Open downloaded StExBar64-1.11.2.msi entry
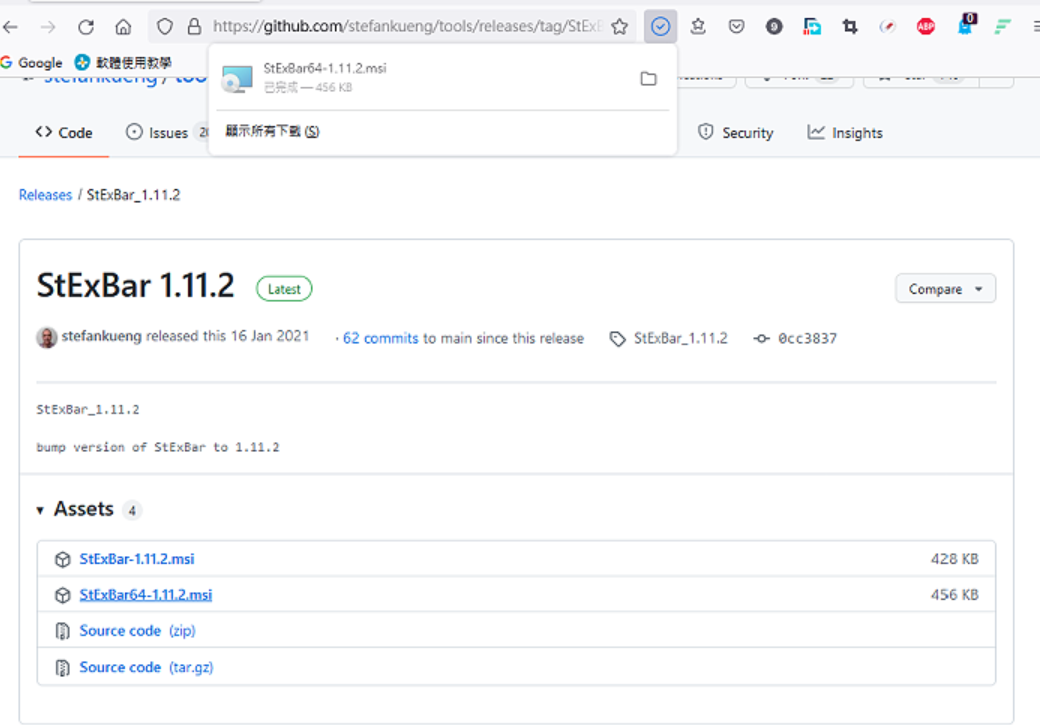 (424, 78)
